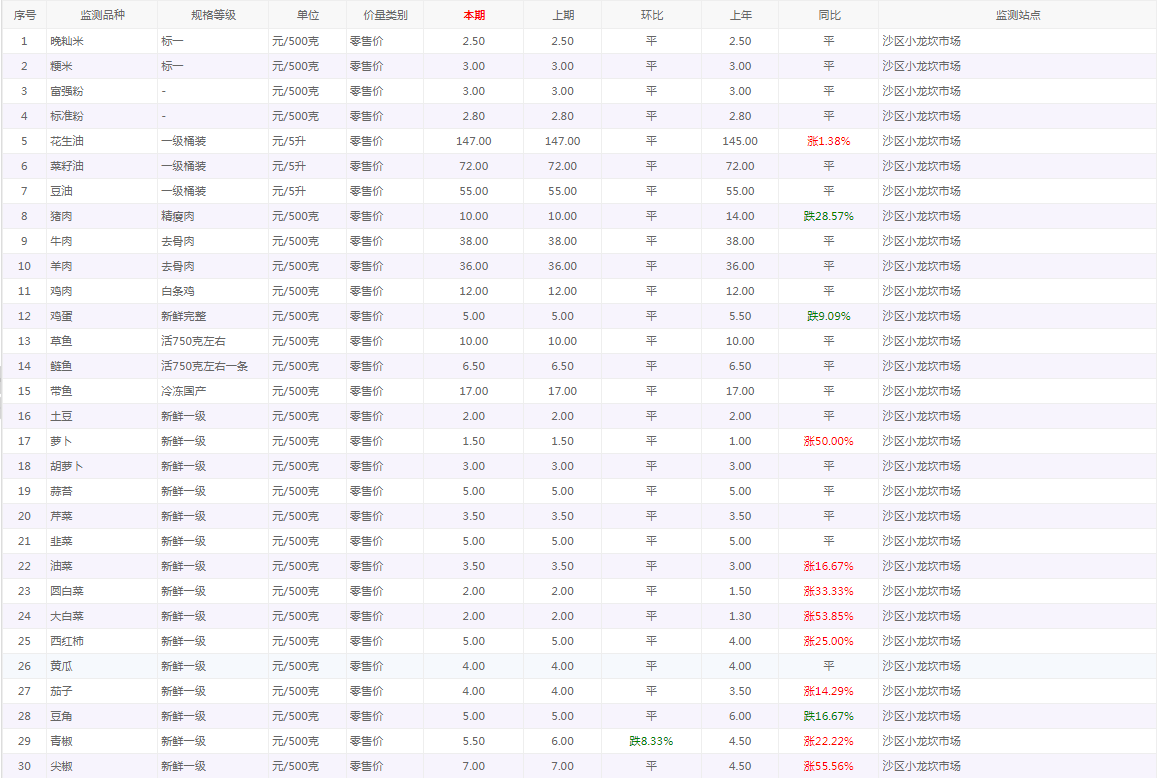The height and width of the screenshot is (778, 1157).
Task: Click the 涨1.38% year-over-year value
Action: coord(828,141)
